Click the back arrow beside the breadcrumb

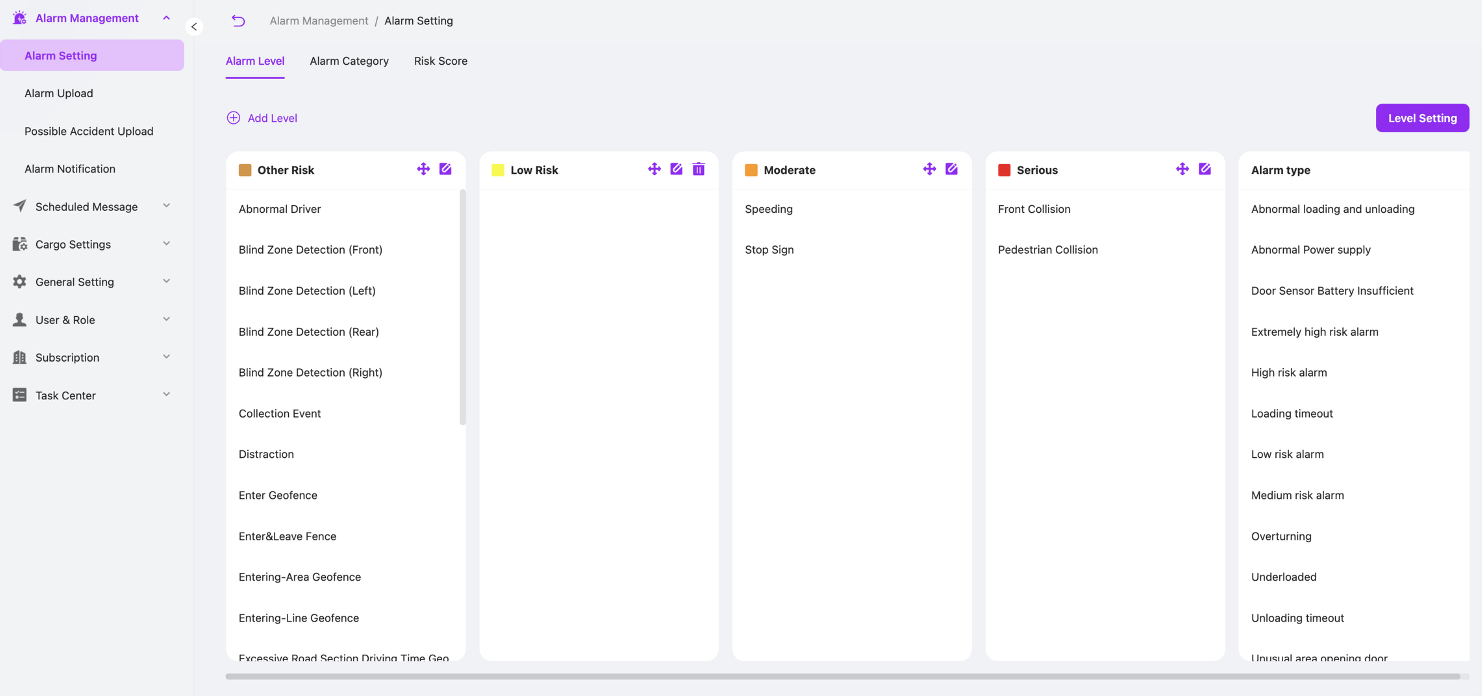238,20
